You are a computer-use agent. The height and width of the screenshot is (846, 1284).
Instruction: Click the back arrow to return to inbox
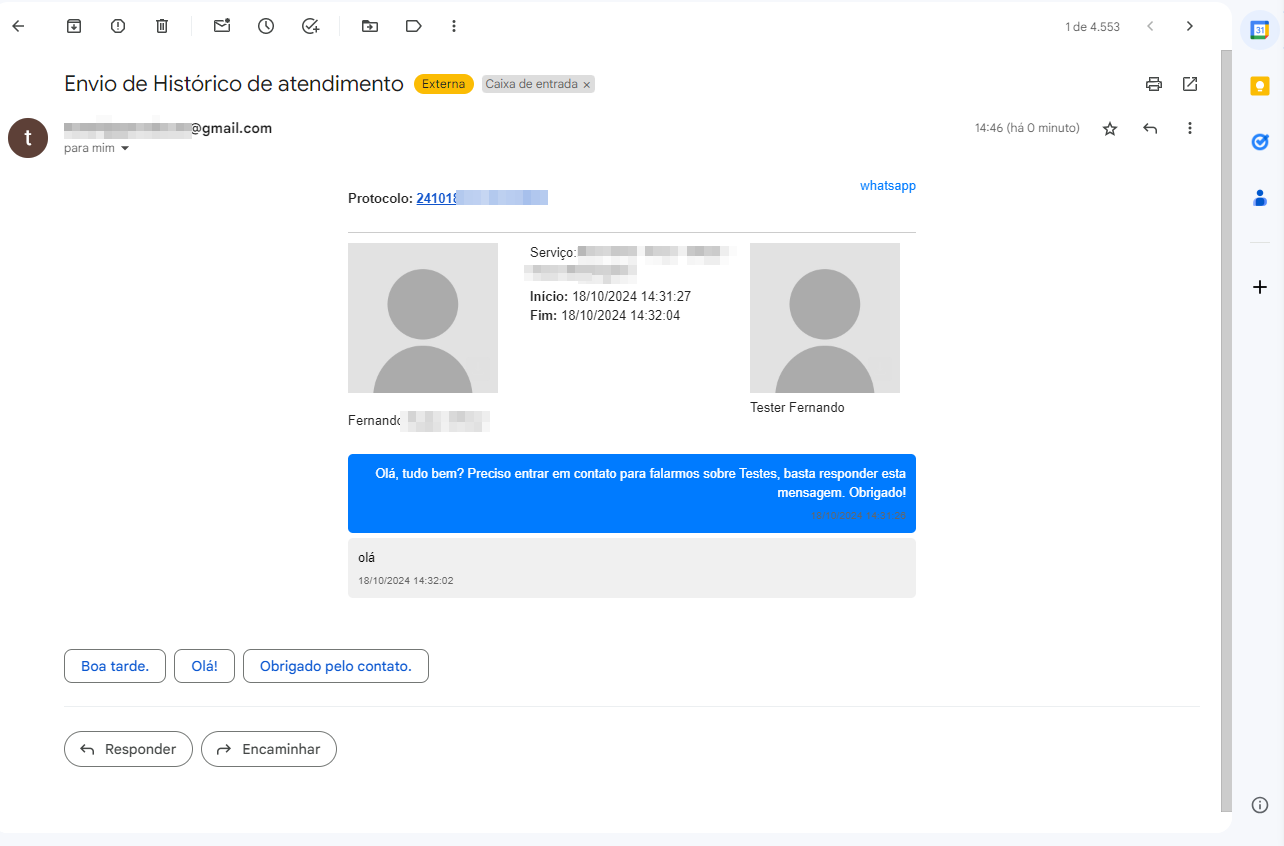click(18, 26)
